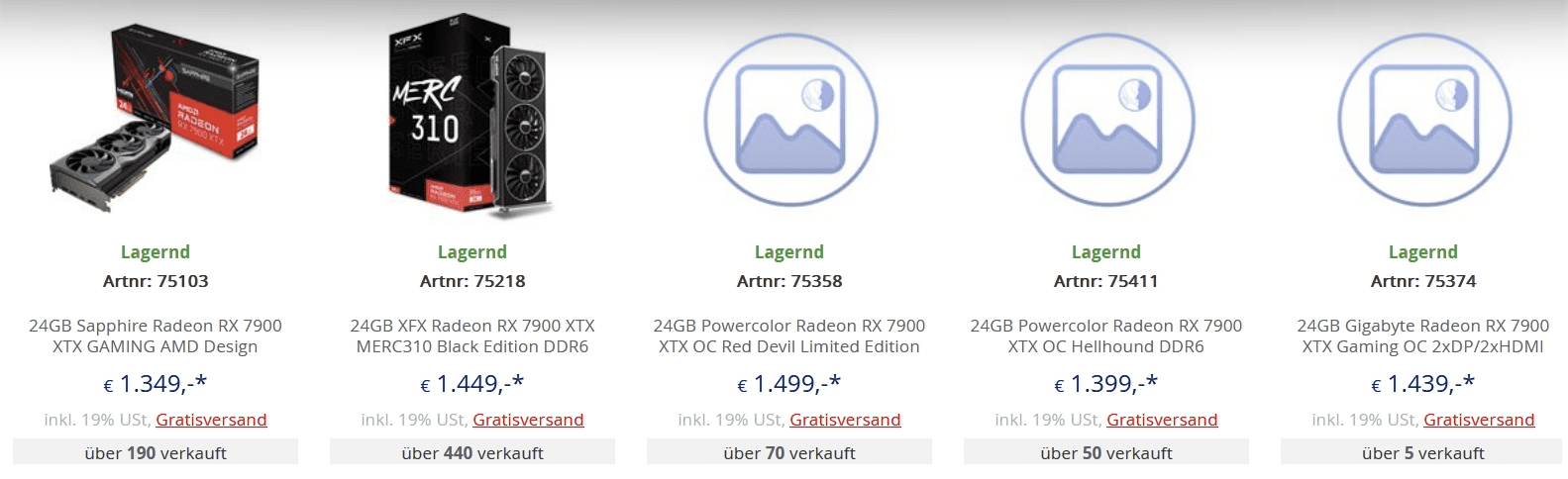Click Gratisversand link under Gigabyte card
Viewport: 1568px width, 479px height.
(x=1479, y=420)
